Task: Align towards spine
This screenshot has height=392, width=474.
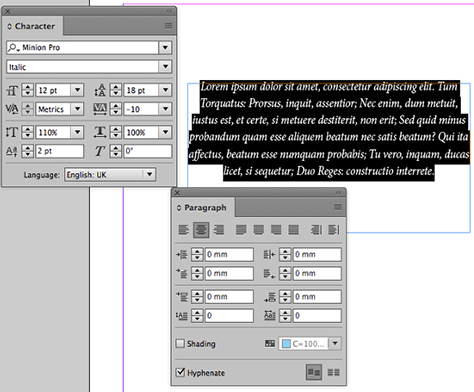Action: tap(316, 230)
